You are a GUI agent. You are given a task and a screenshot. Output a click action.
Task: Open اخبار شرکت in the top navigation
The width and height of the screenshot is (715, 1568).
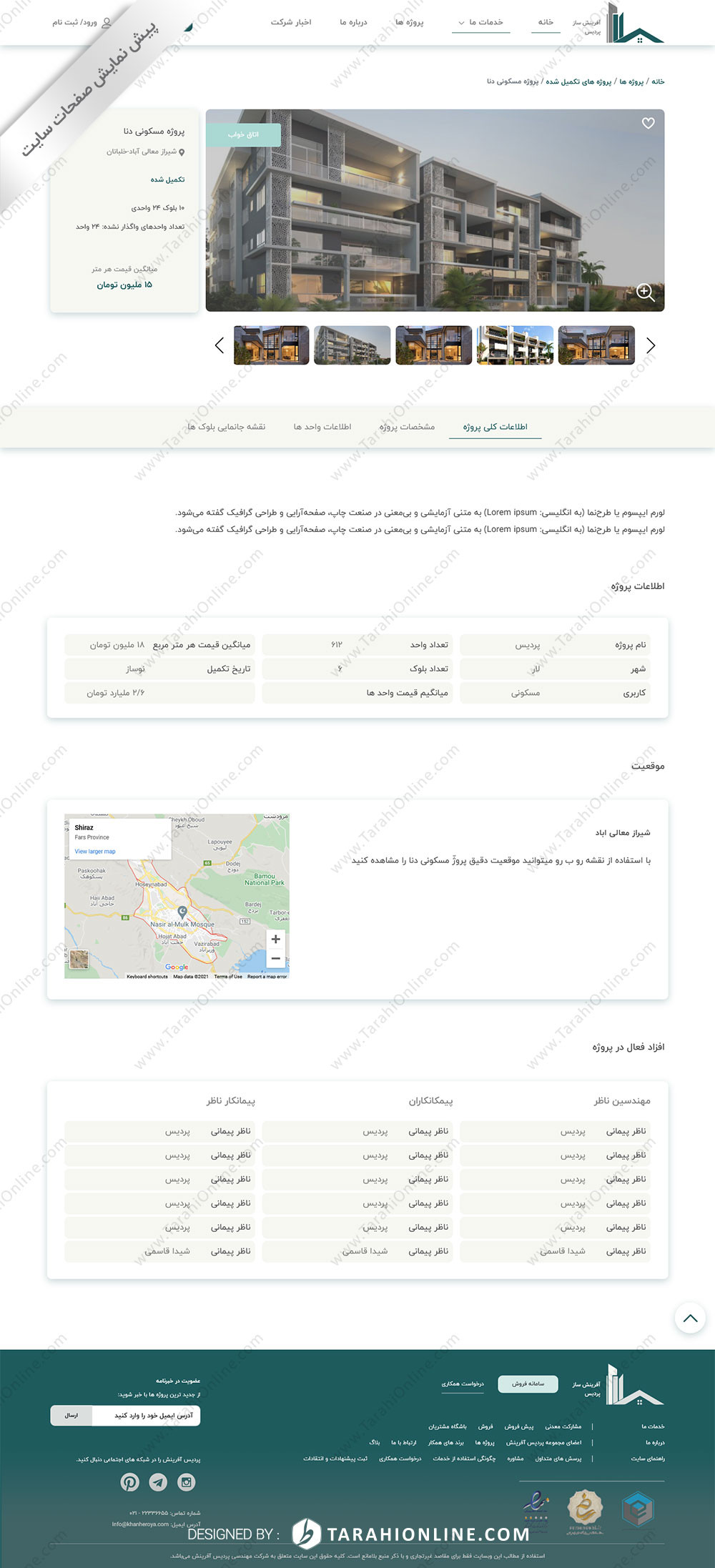click(x=291, y=22)
